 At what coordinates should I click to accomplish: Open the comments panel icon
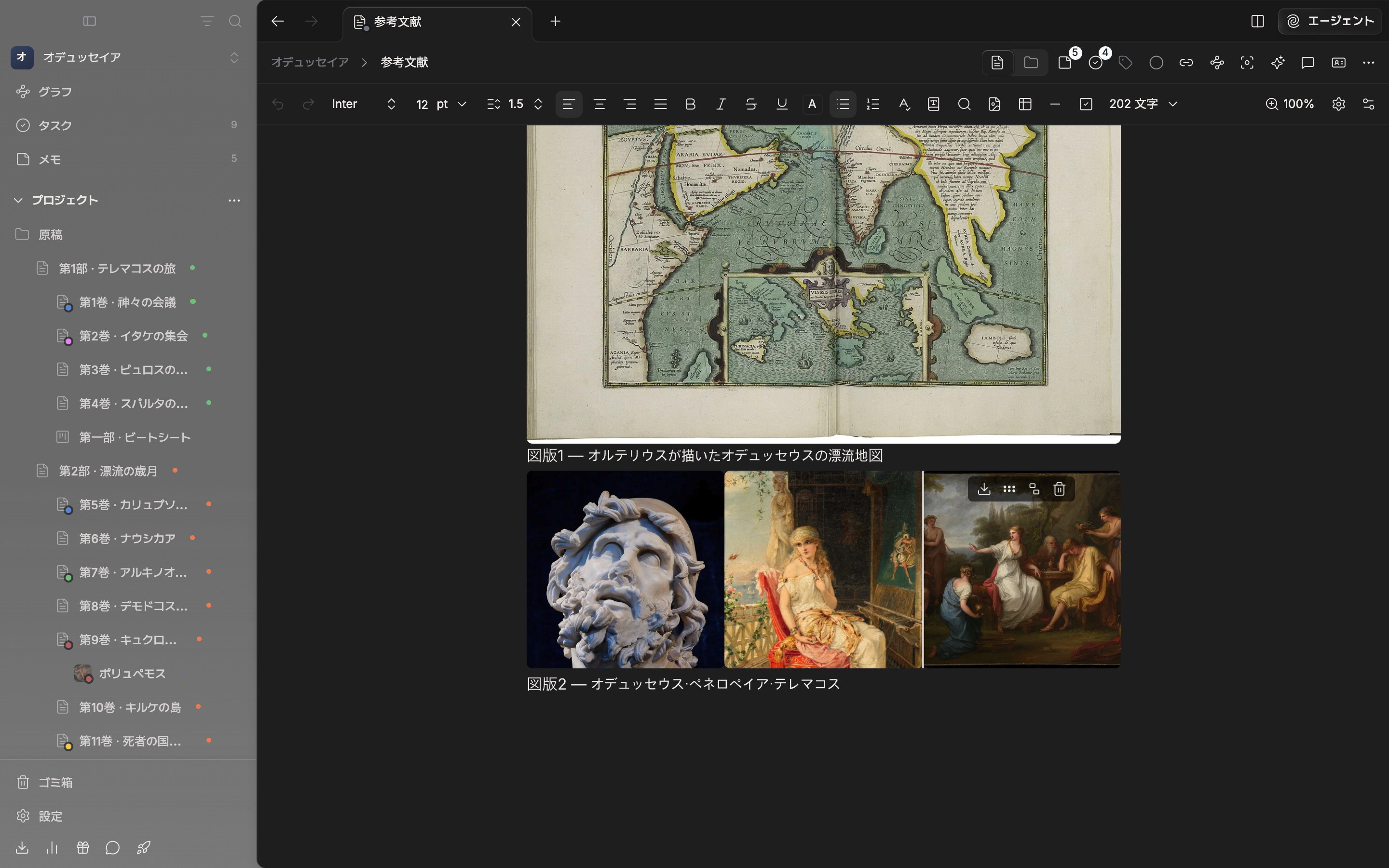point(1308,63)
